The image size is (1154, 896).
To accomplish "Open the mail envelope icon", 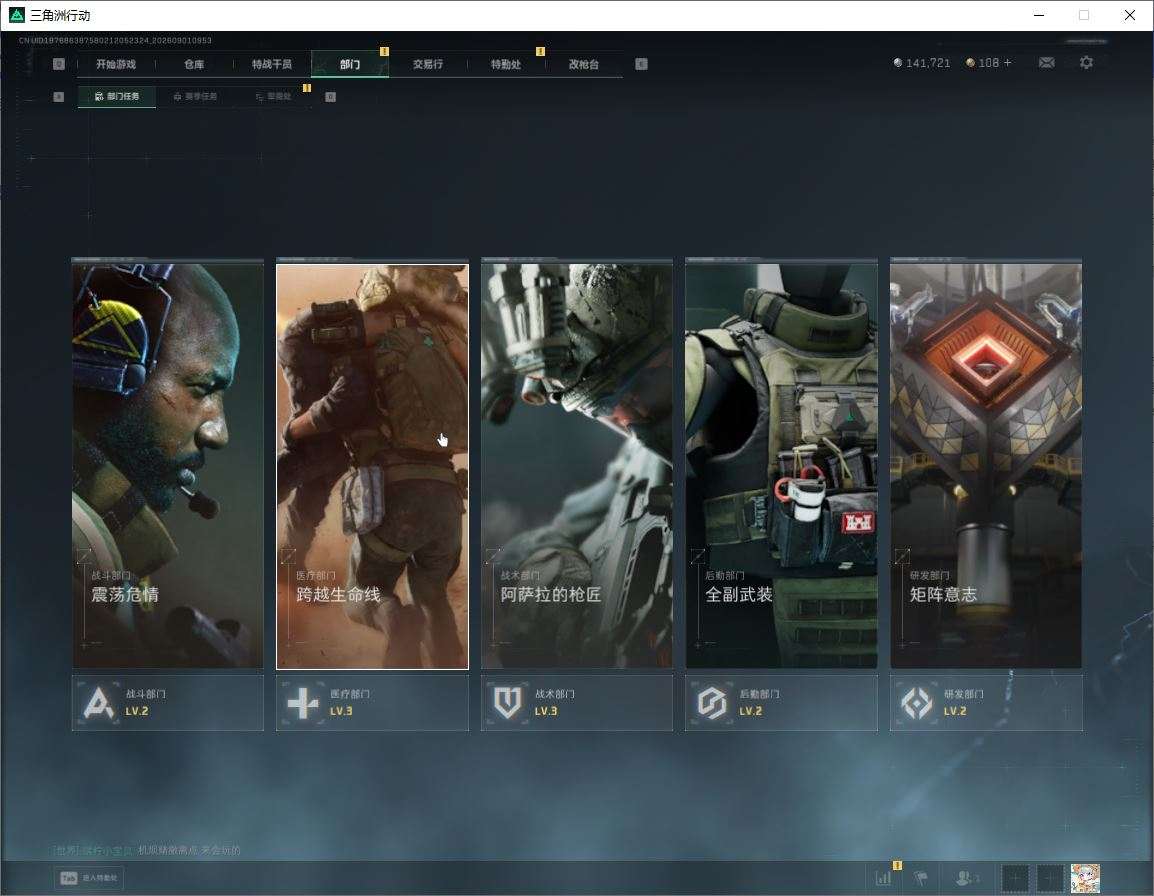I will pyautogui.click(x=1047, y=63).
